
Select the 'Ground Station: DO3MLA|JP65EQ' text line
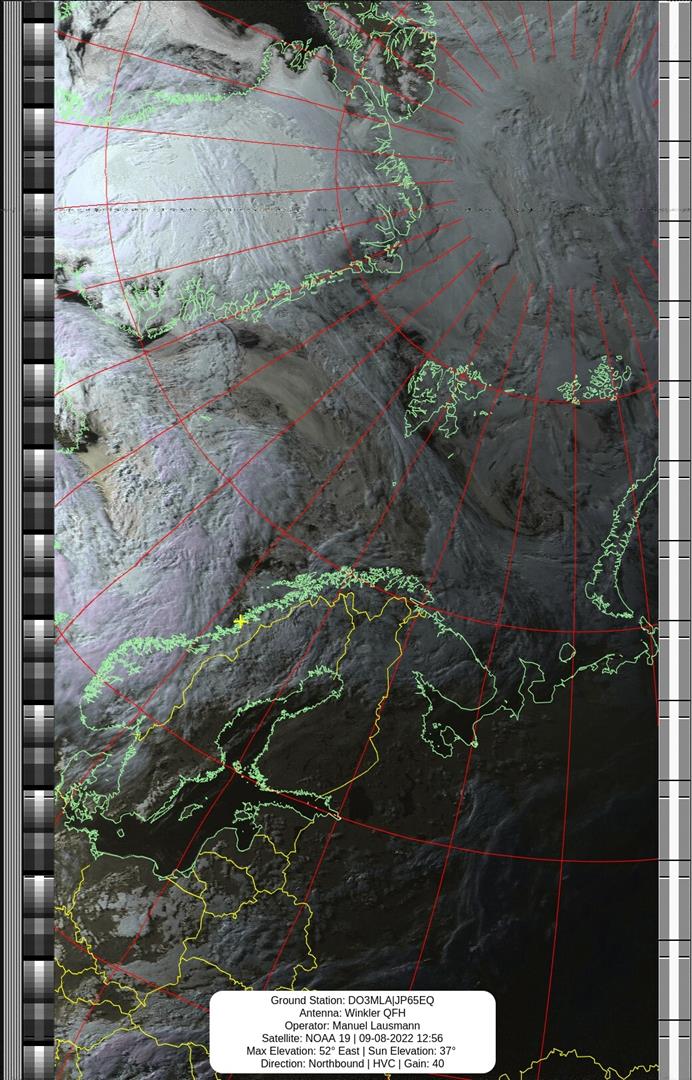(352, 1000)
